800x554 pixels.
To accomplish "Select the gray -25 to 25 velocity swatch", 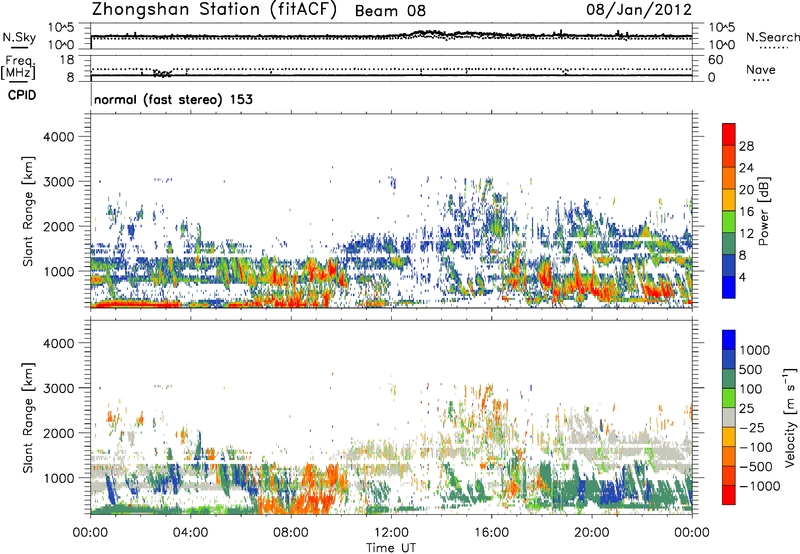I will click(729, 418).
